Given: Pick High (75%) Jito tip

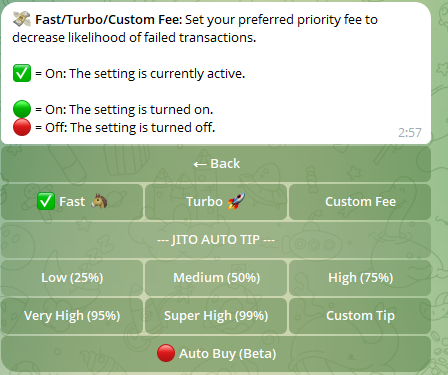Looking at the screenshot, I should tap(360, 278).
